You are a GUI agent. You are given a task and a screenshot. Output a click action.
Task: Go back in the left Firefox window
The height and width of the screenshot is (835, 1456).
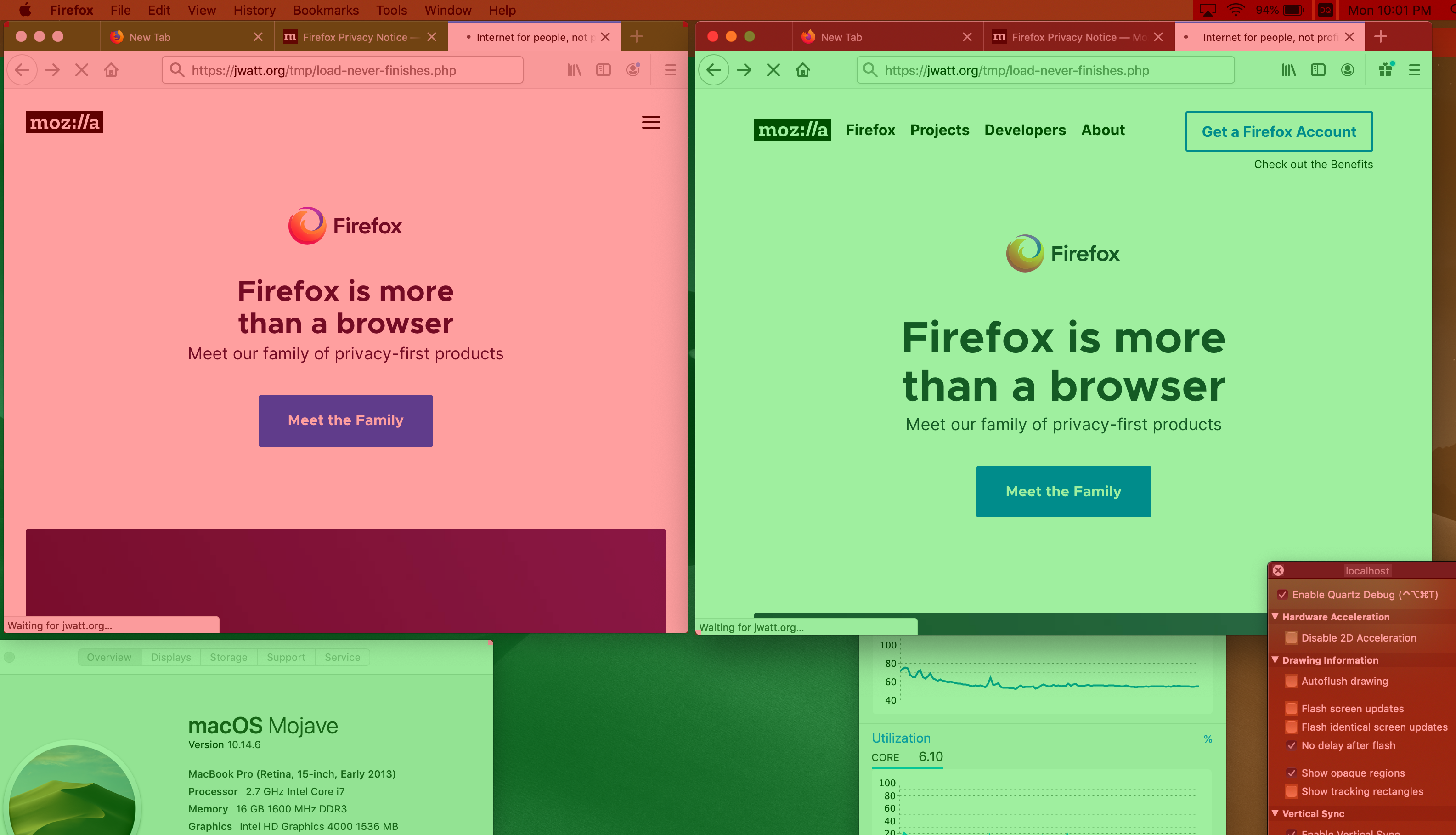(x=22, y=70)
